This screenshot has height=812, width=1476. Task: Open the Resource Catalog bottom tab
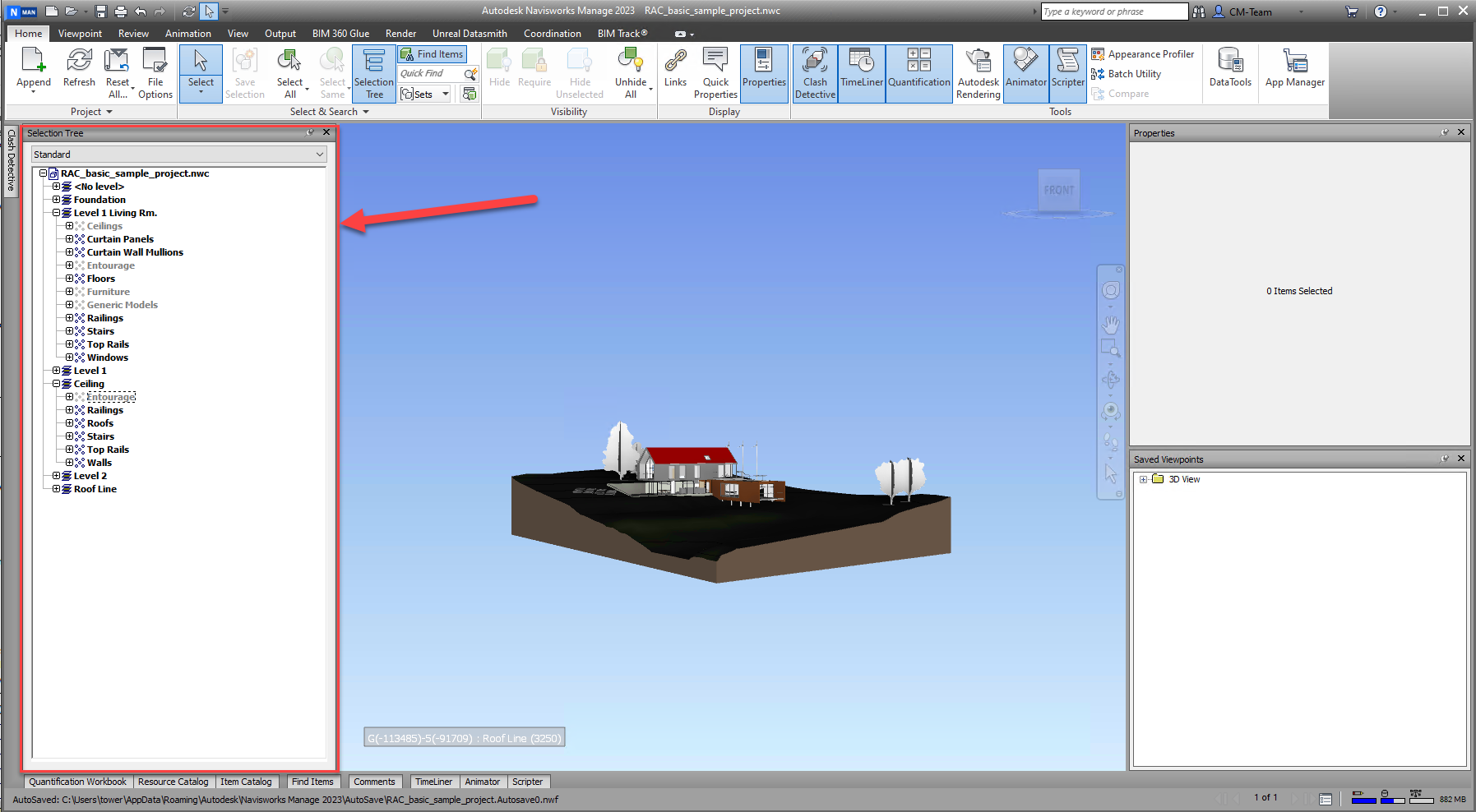[174, 782]
